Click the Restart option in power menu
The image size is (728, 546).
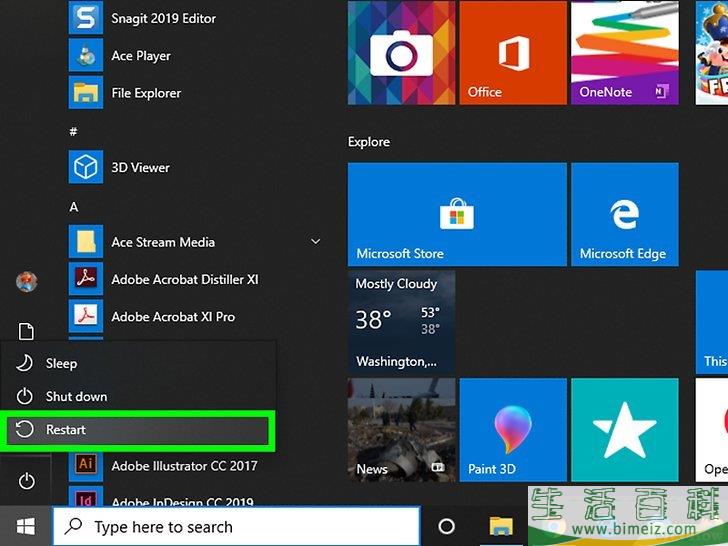coord(138,430)
